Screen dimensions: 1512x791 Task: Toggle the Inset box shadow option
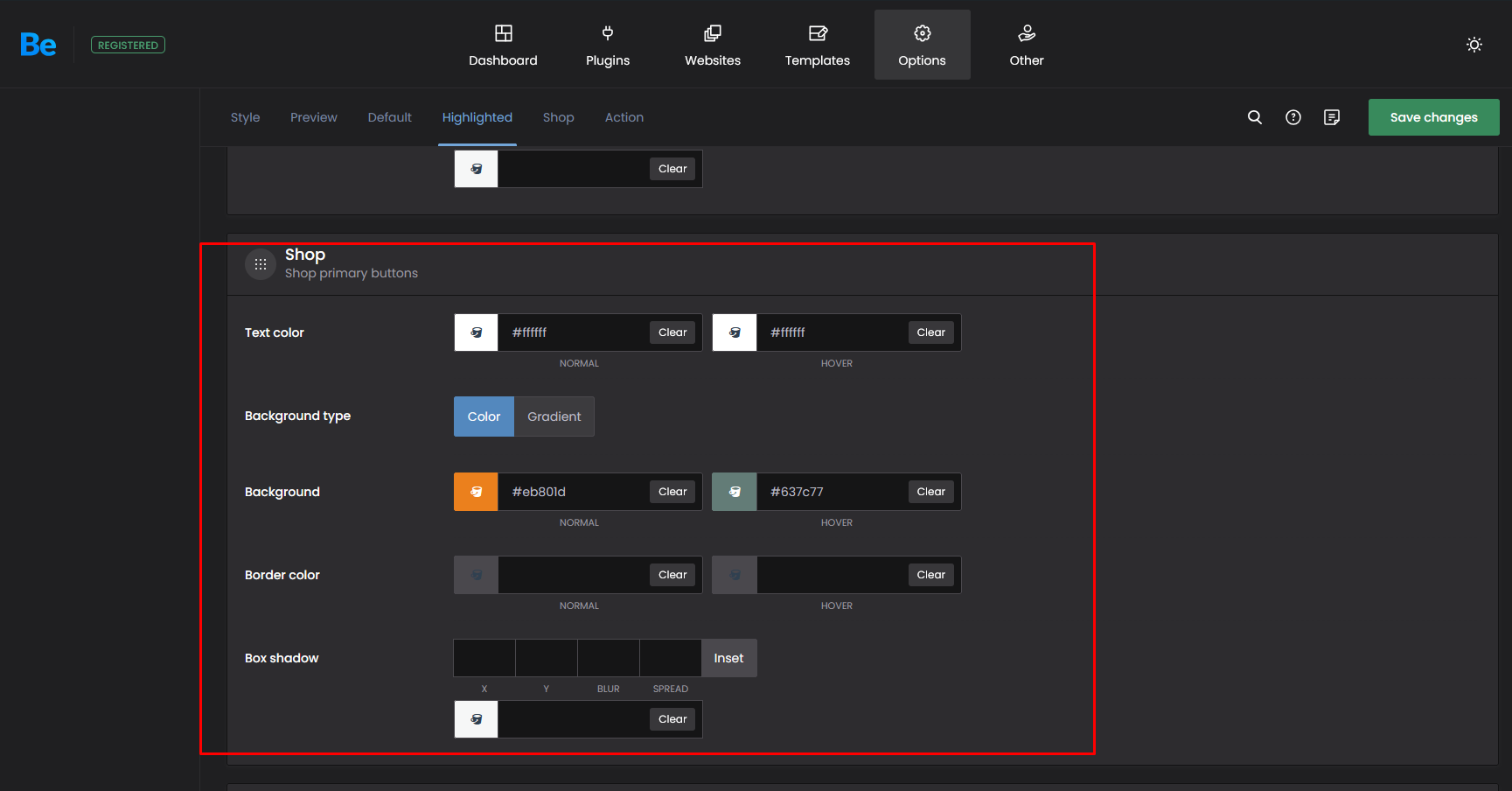click(728, 658)
